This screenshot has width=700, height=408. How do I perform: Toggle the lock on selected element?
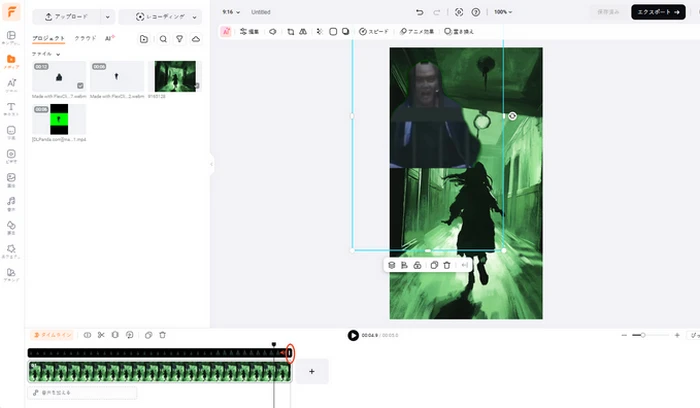pyautogui.click(x=417, y=265)
